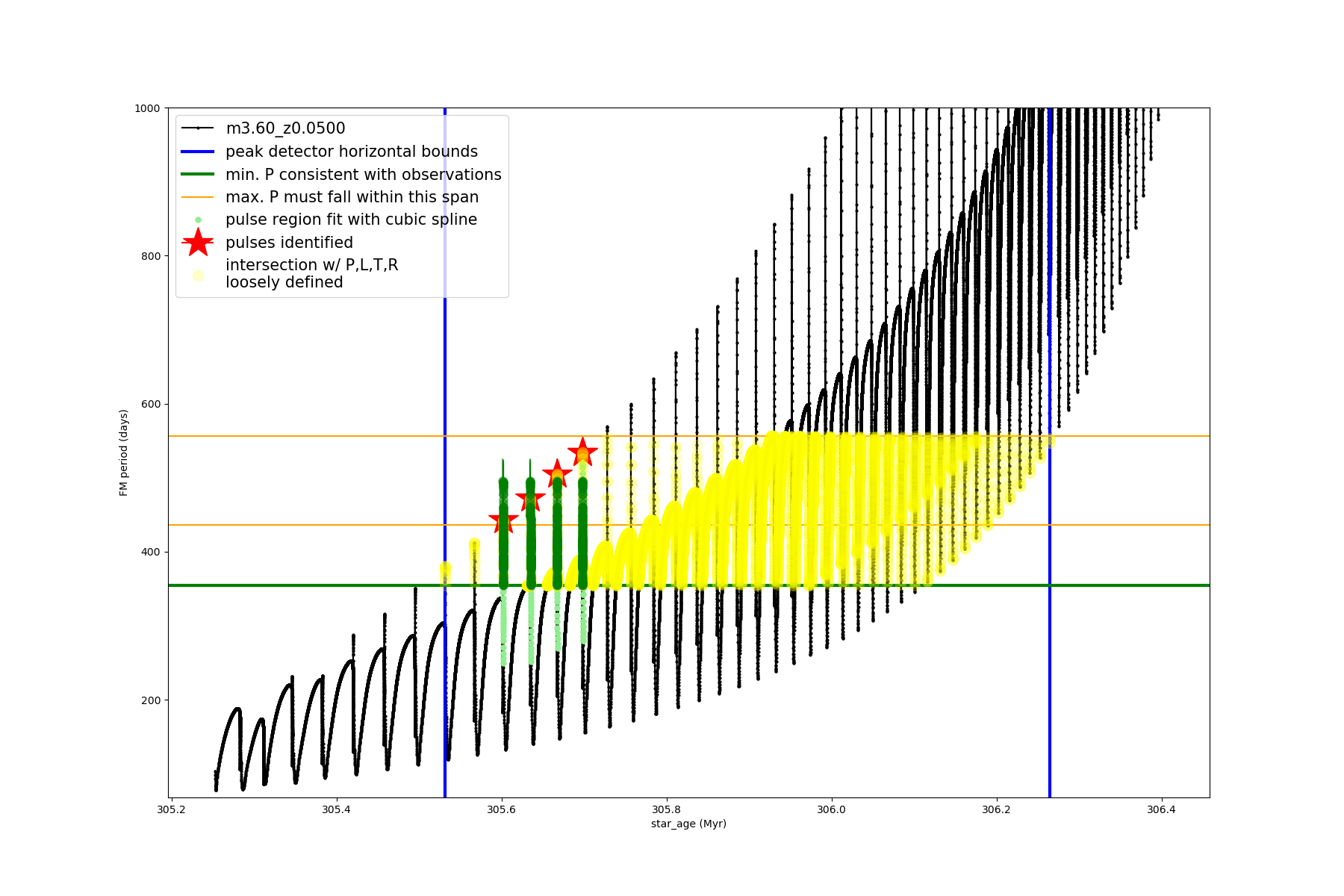1344x896 pixels.
Task: Click the 'star_age (Myr)' x-axis label
Action: coord(688,824)
